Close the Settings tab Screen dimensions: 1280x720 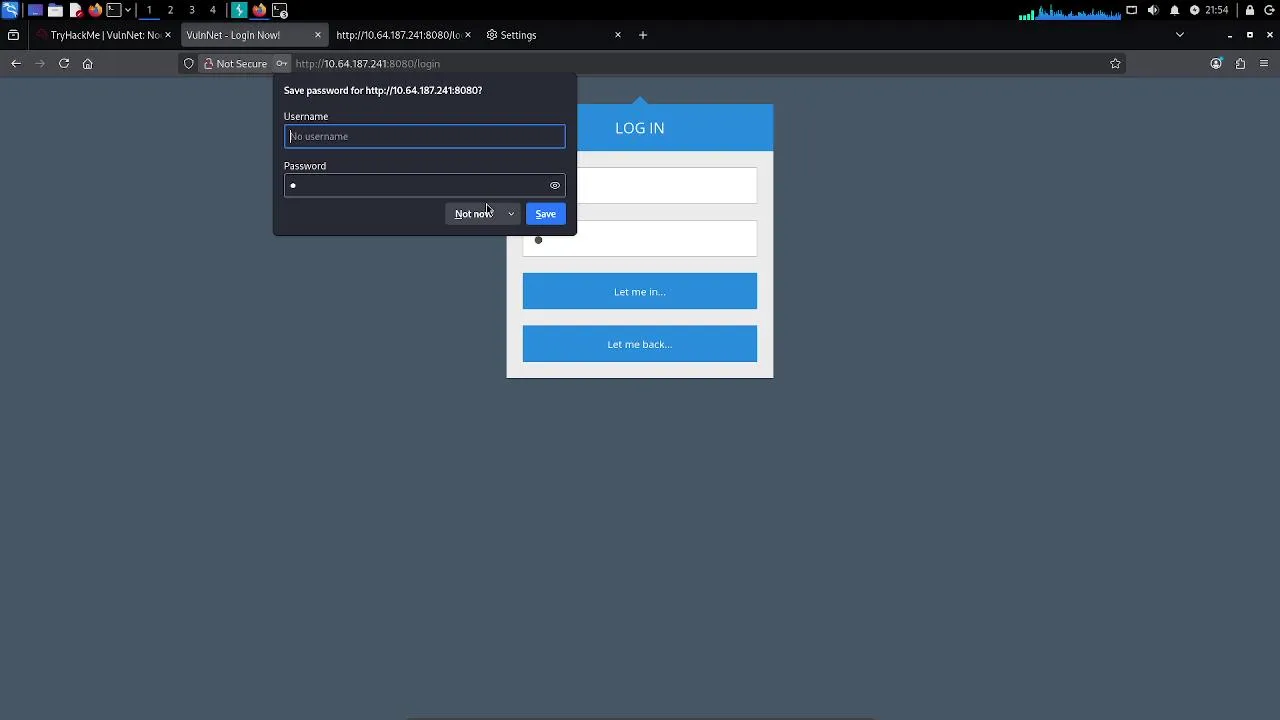(618, 35)
